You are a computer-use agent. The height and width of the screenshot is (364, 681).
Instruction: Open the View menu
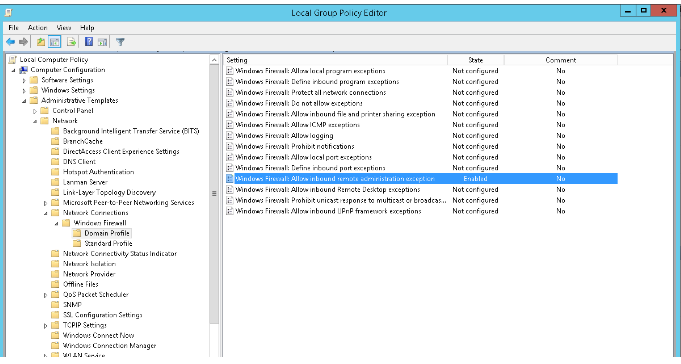tap(63, 27)
